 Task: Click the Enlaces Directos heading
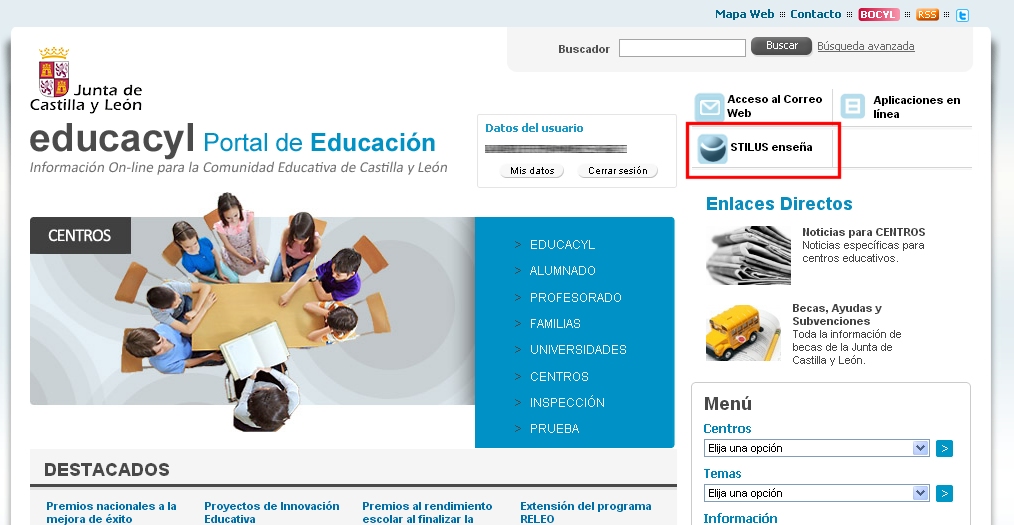779,204
